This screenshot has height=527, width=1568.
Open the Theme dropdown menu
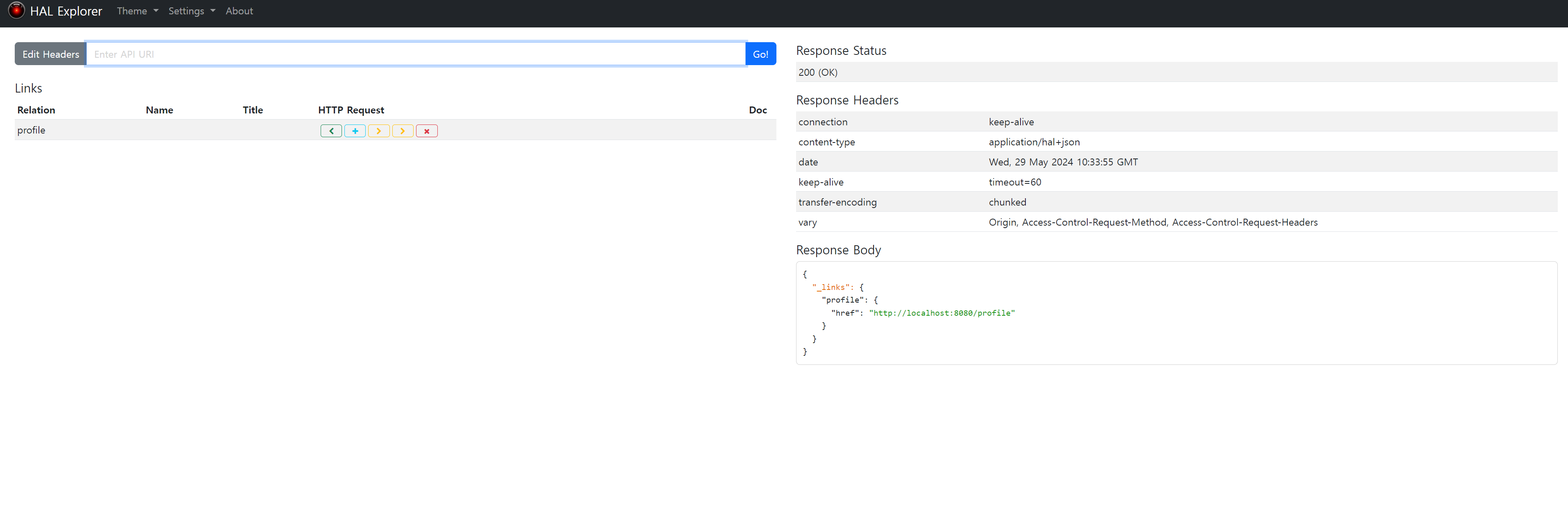point(137,11)
